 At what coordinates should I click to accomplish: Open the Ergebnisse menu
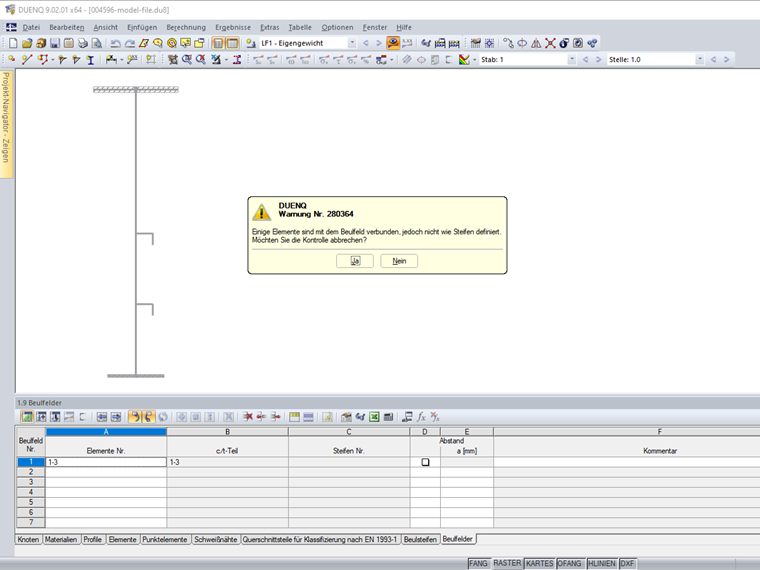click(233, 28)
